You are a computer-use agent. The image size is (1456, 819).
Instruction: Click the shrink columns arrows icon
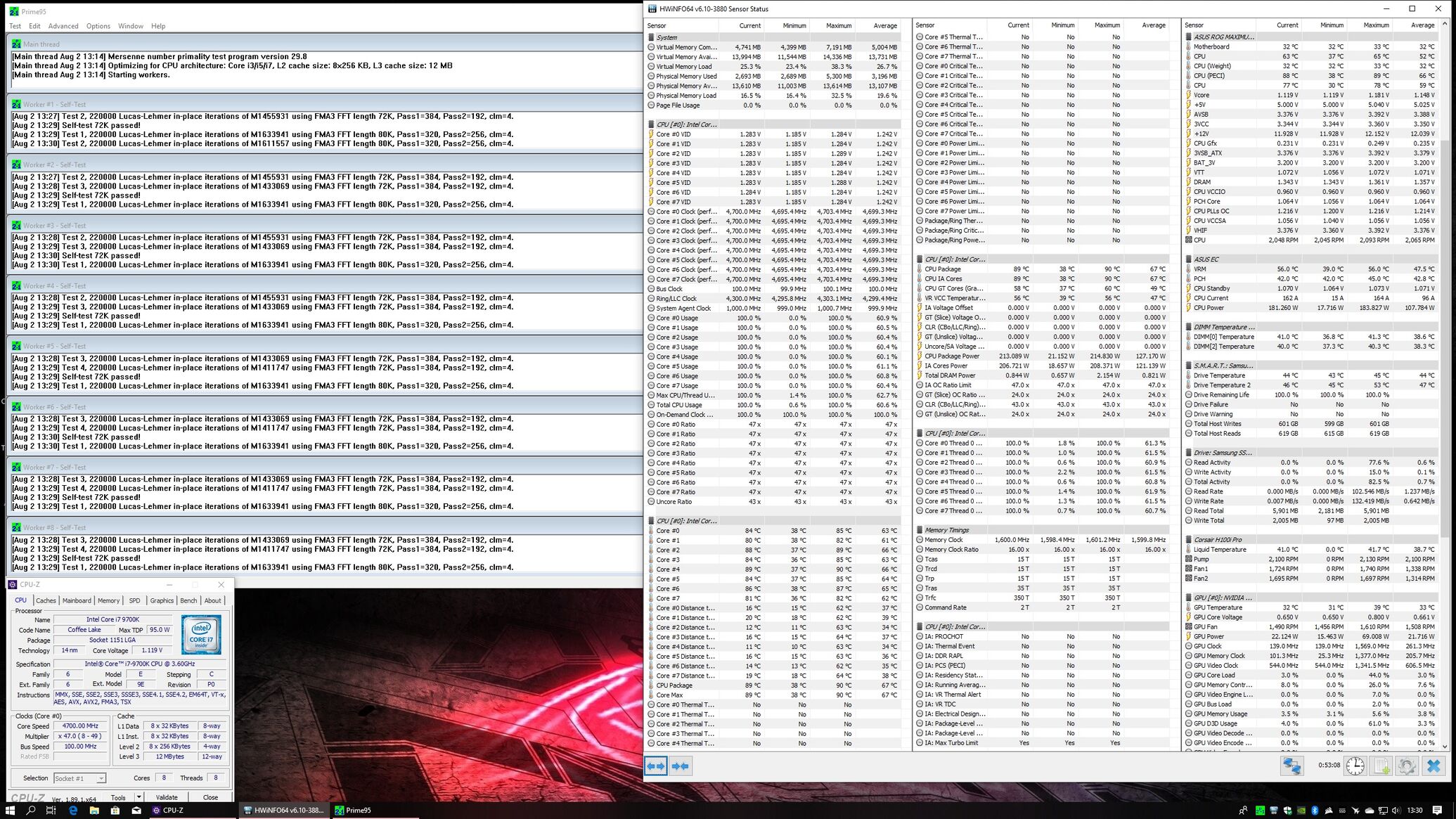coord(680,766)
